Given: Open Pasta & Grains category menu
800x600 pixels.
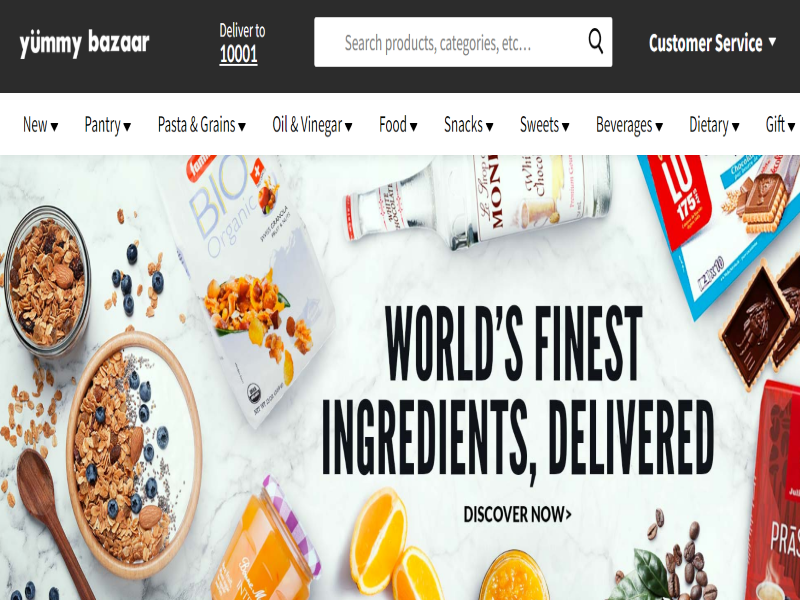Looking at the screenshot, I should 202,124.
